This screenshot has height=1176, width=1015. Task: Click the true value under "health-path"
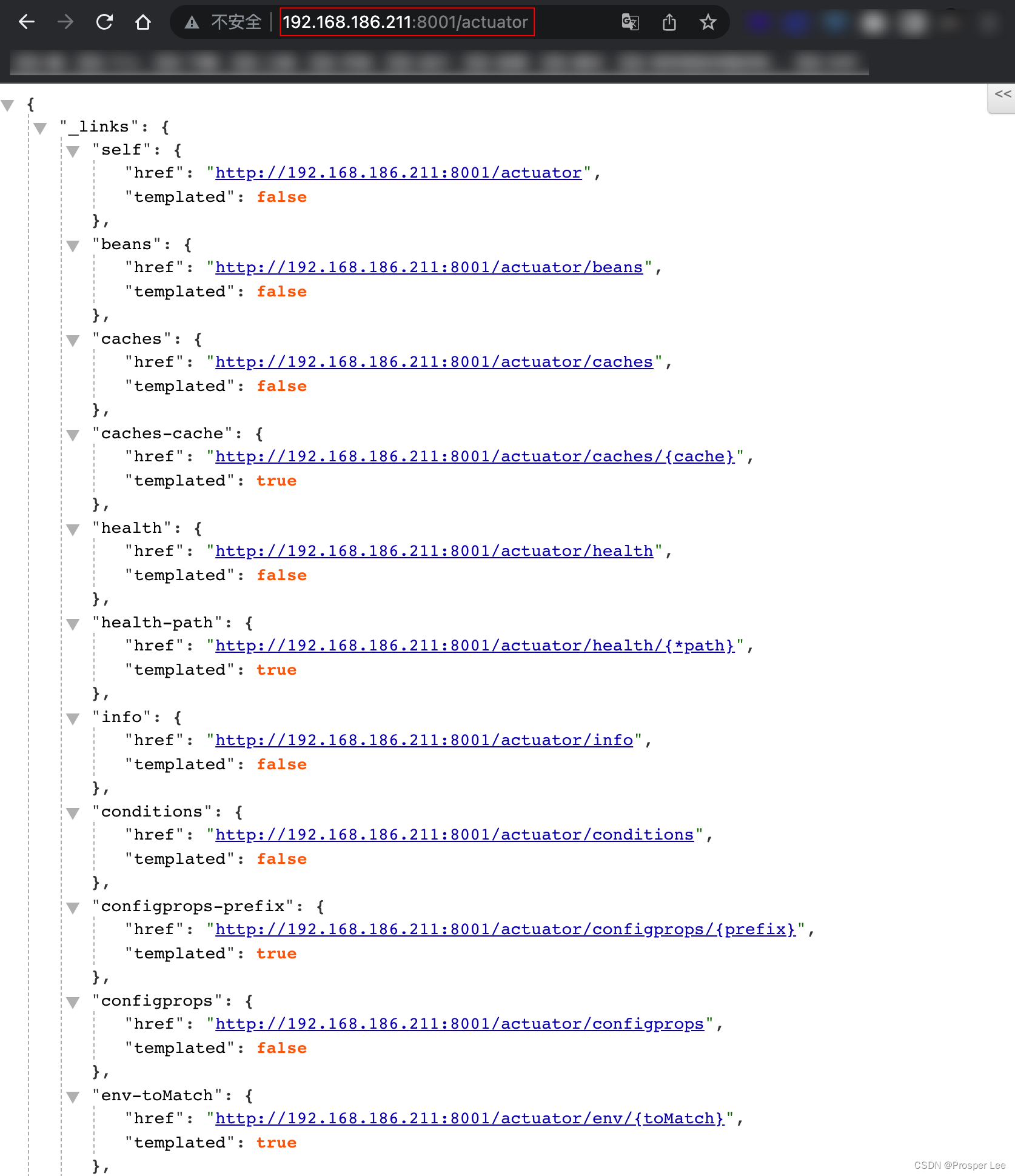pyautogui.click(x=276, y=670)
